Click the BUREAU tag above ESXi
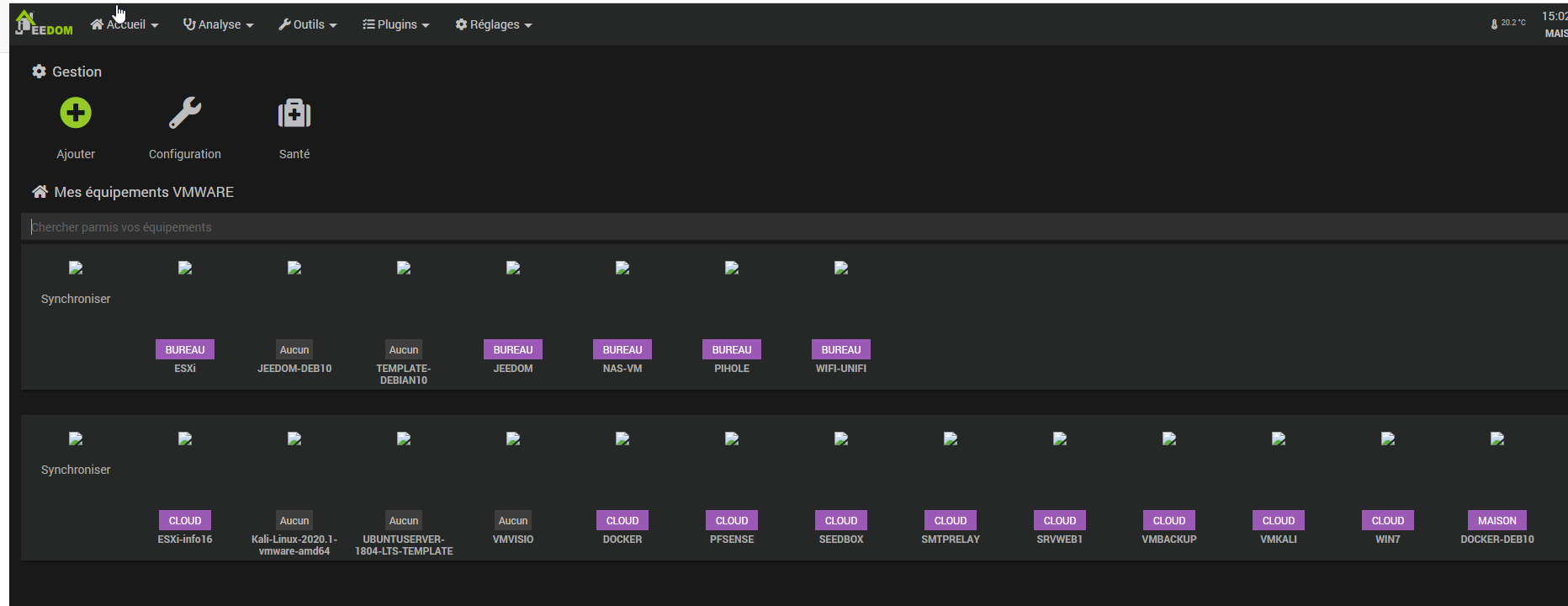This screenshot has height=606, width=1568. 185,349
